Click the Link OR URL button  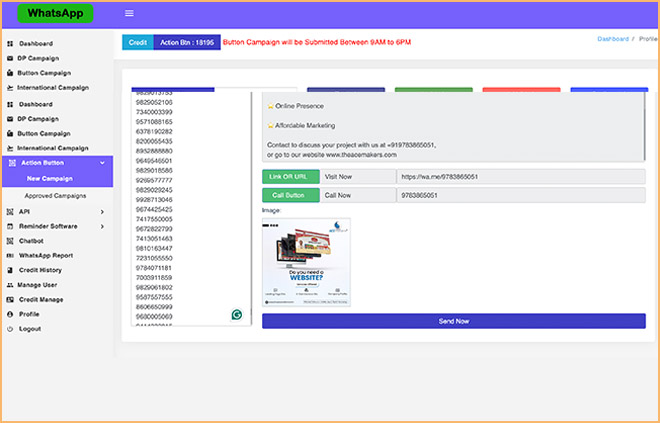[x=291, y=177]
